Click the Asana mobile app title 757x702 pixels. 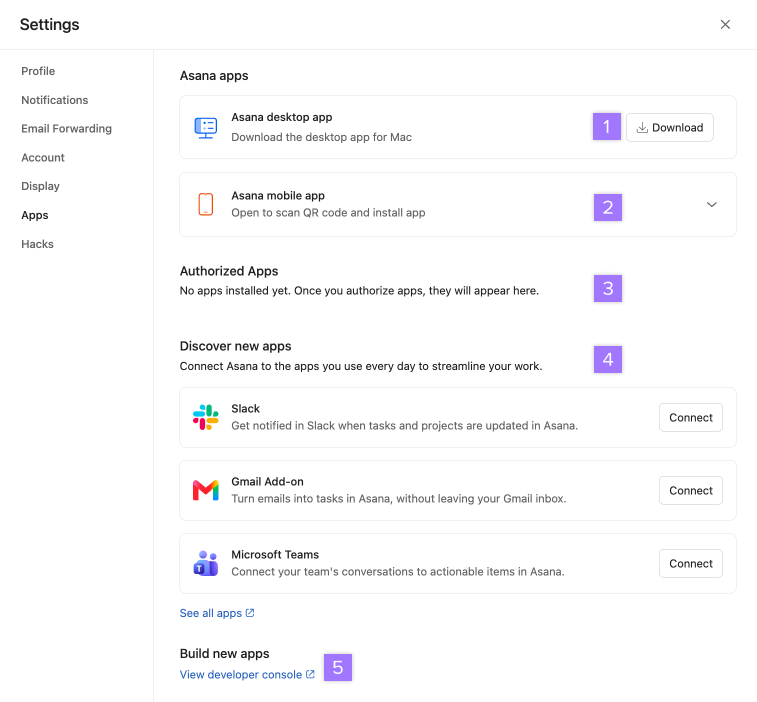278,196
